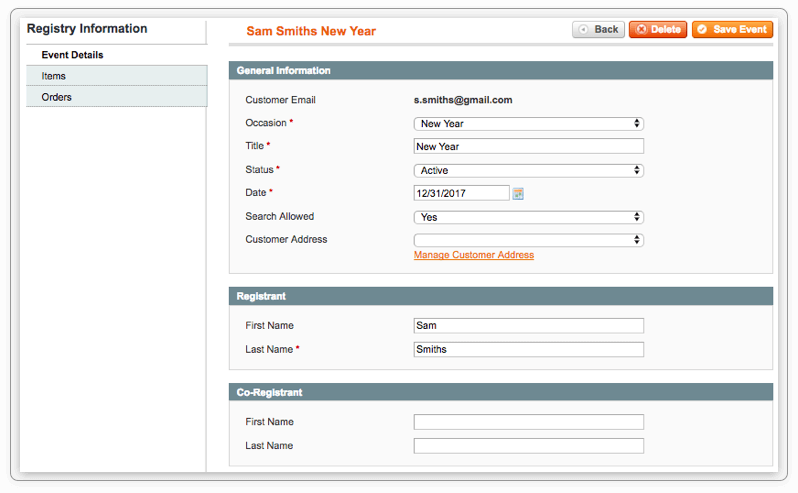
Task: Select the Registrant First Name field
Action: (529, 326)
